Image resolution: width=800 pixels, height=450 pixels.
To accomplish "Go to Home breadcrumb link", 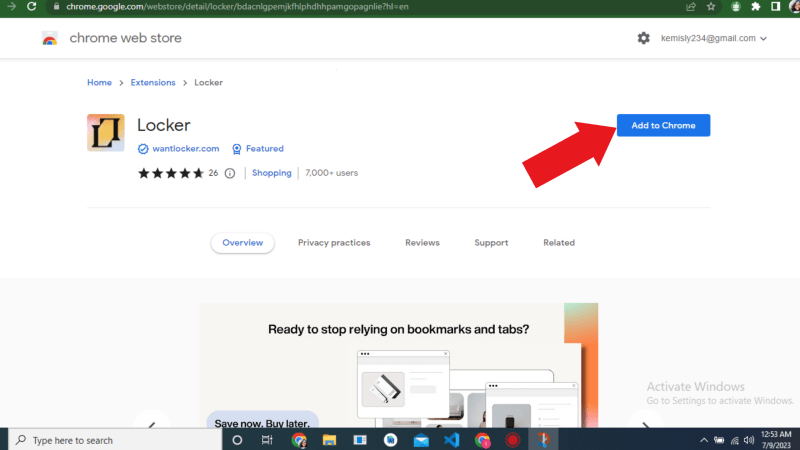I will (x=99, y=83).
